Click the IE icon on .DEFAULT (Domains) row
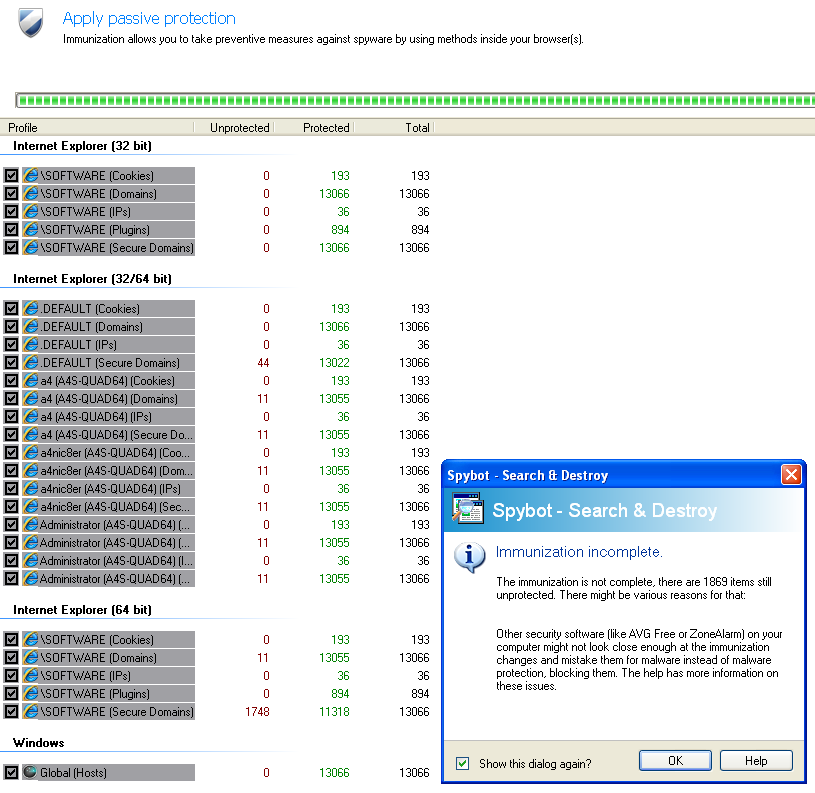The image size is (815, 793). point(31,327)
